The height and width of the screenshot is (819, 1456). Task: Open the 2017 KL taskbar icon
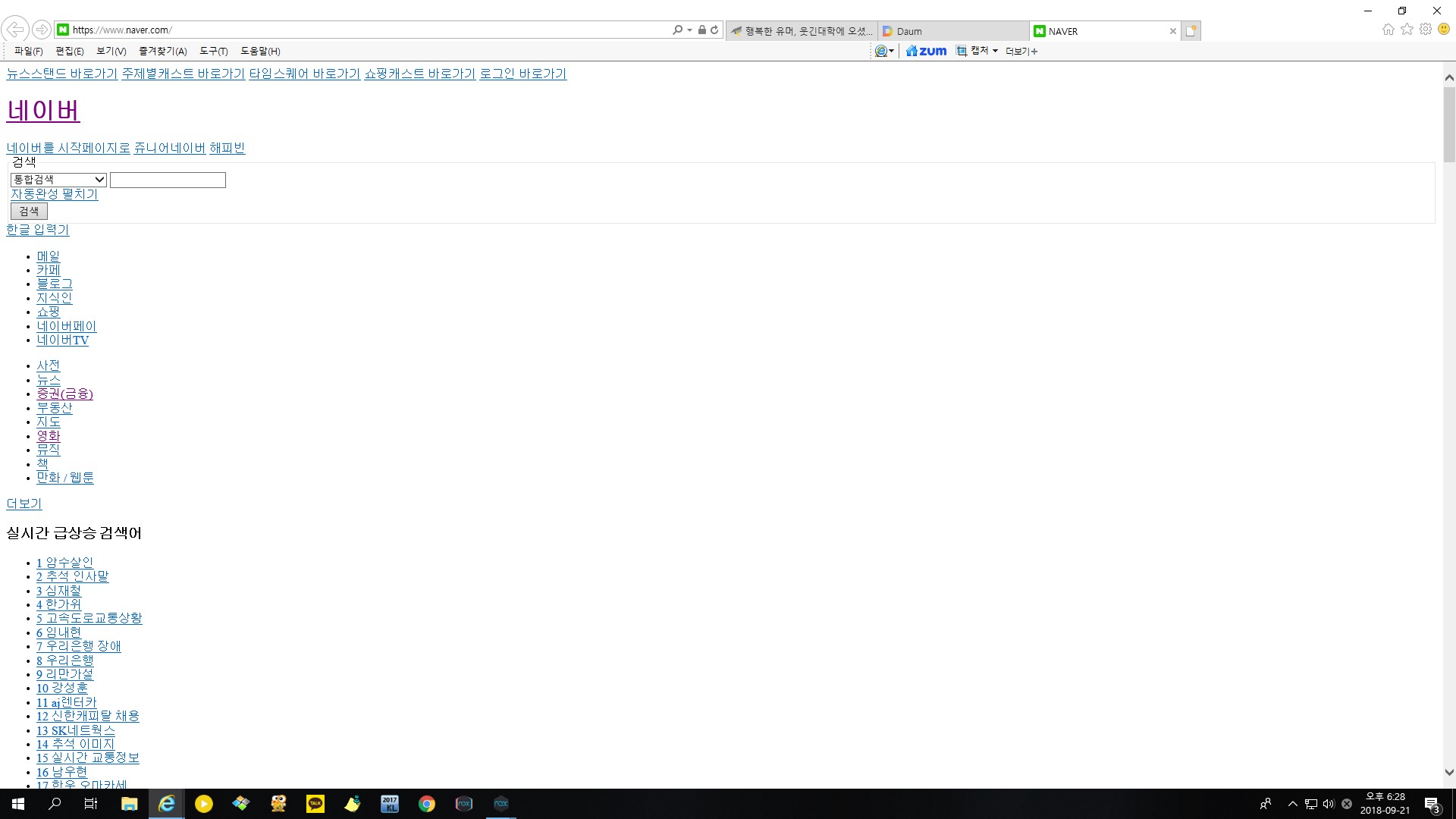pos(389,804)
